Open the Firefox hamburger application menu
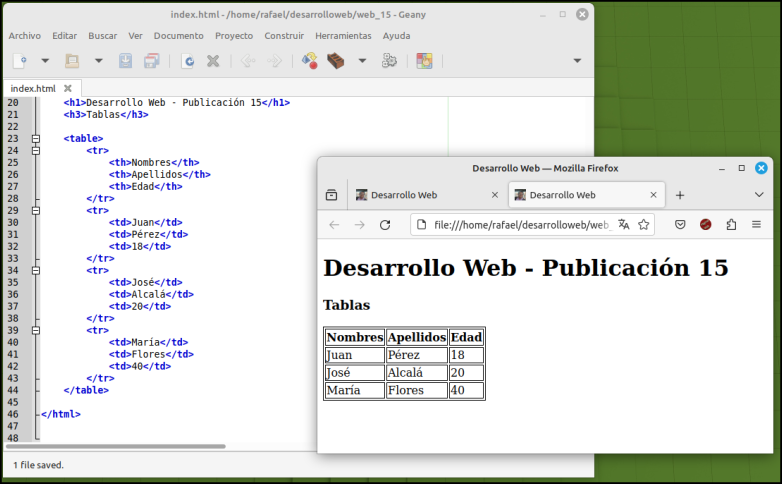Image resolution: width=782 pixels, height=484 pixels. coord(757,225)
